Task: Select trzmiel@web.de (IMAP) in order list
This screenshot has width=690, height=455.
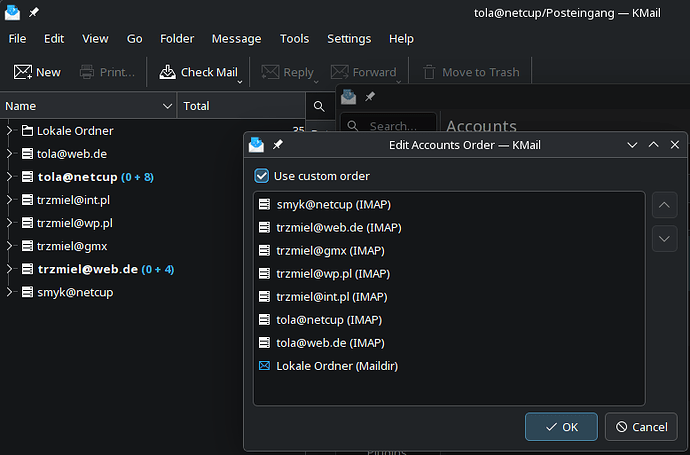Action: (449, 228)
